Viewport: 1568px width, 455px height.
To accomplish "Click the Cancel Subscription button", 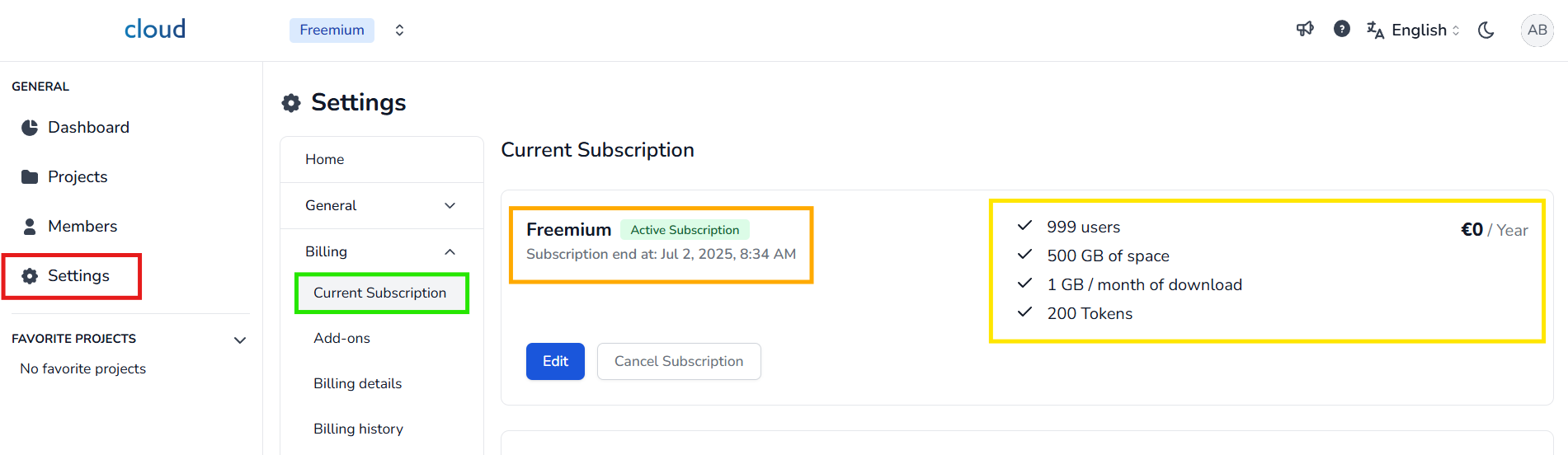I will click(x=679, y=361).
